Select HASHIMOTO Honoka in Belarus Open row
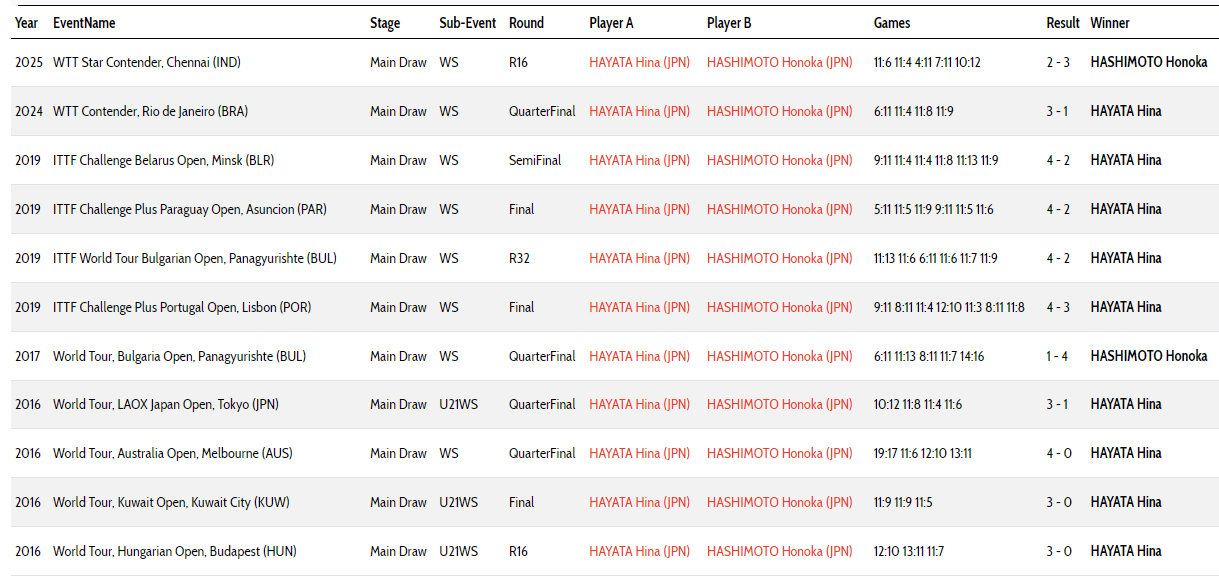1219x577 pixels. (x=780, y=160)
